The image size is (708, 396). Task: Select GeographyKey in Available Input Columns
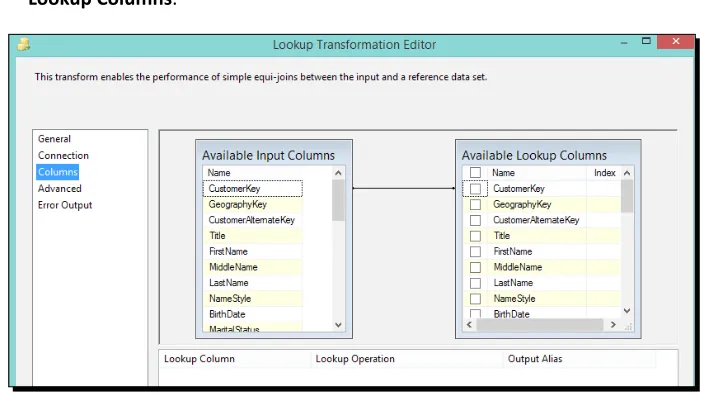coord(253,204)
